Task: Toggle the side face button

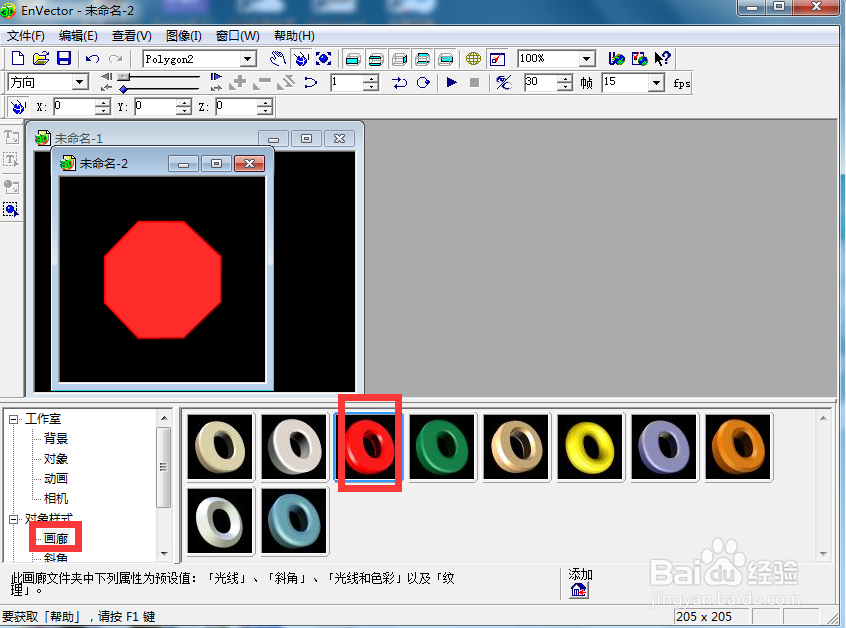Action: pos(399,59)
